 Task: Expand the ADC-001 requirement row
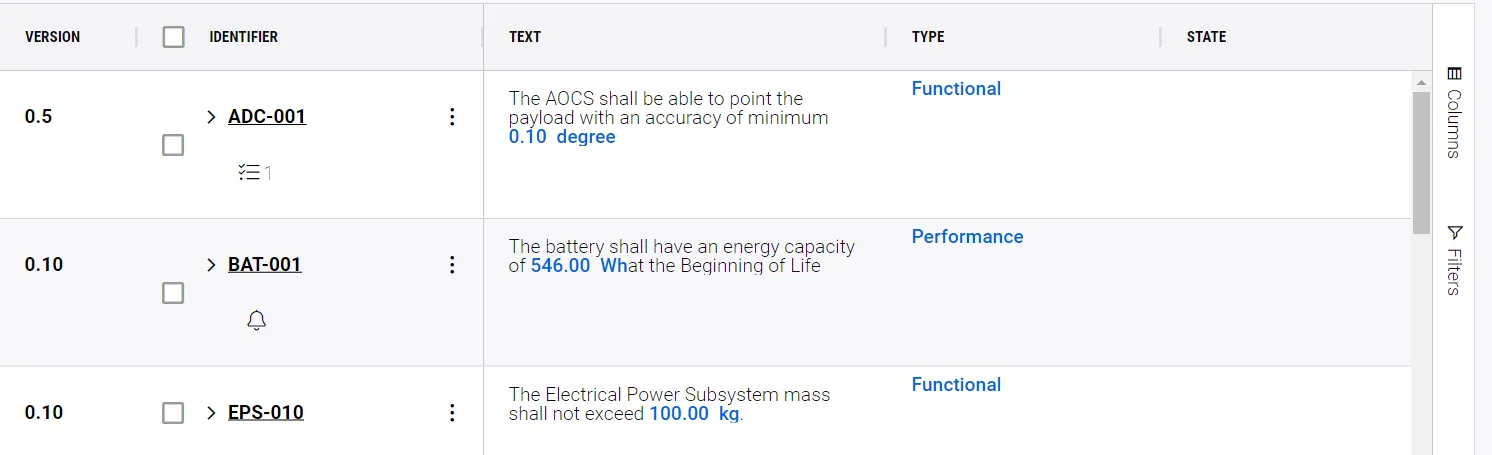click(211, 117)
